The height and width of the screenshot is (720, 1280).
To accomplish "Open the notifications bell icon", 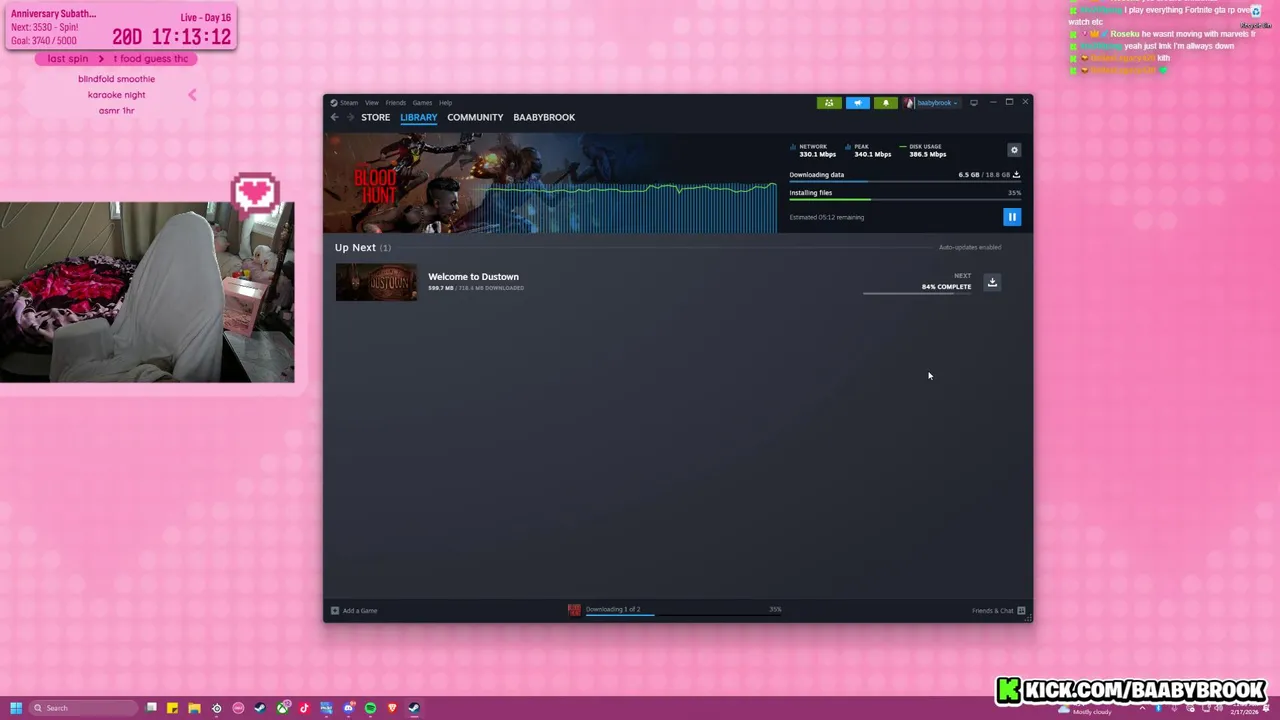I will coord(885,102).
